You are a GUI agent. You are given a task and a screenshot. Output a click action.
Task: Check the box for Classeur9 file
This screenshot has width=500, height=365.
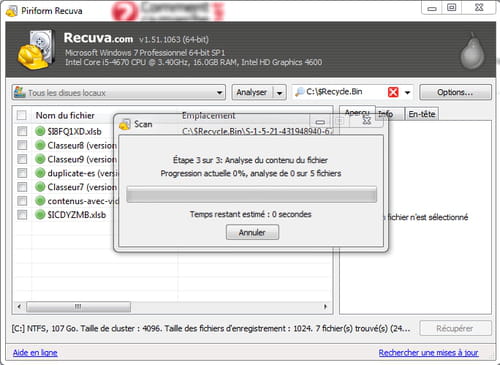click(x=22, y=159)
